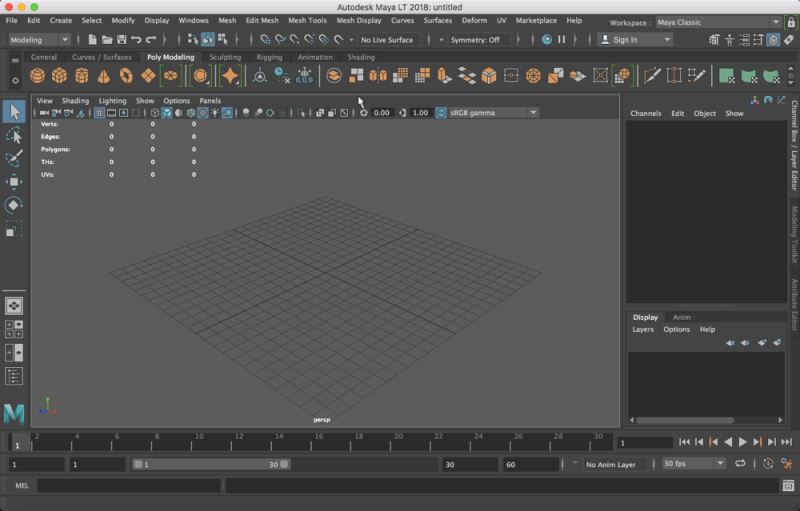Click the Delete History shelf icon
Screen dimensions: 800x511
tap(282, 76)
